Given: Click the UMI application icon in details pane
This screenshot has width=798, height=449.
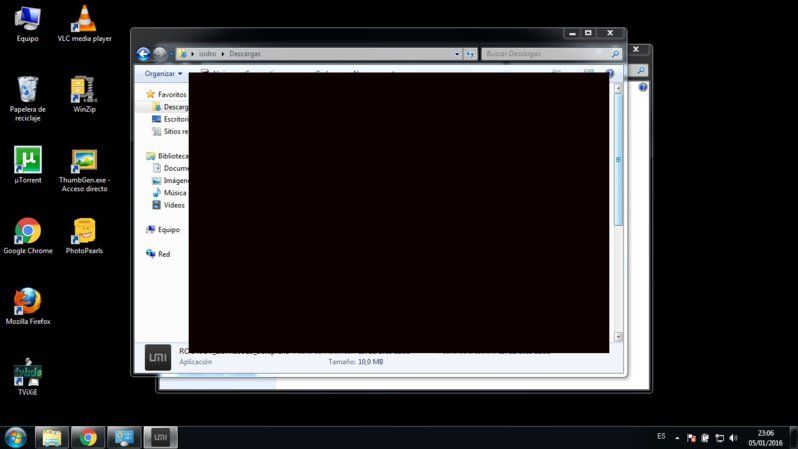Looking at the screenshot, I should click(x=158, y=357).
